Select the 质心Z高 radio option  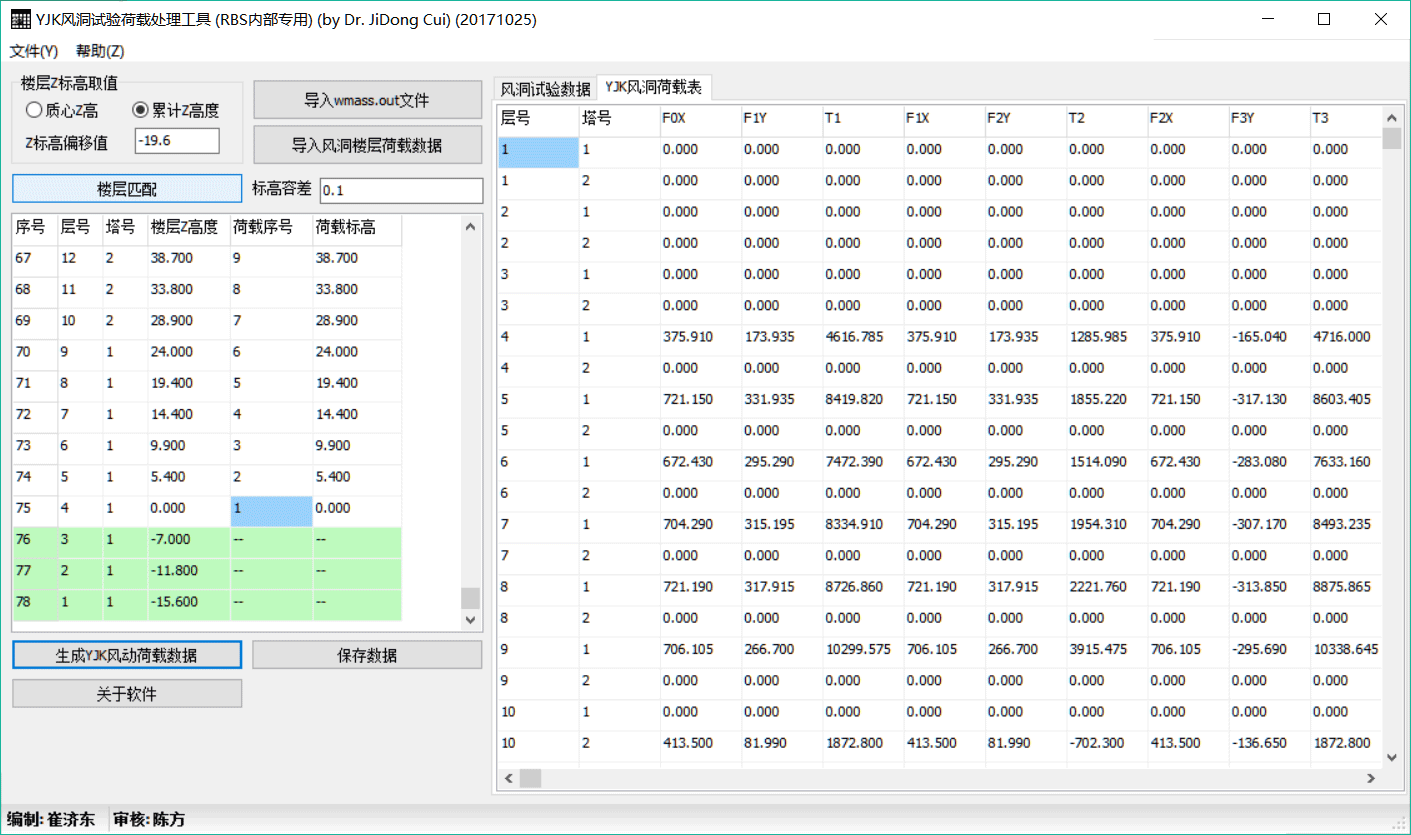(62, 111)
